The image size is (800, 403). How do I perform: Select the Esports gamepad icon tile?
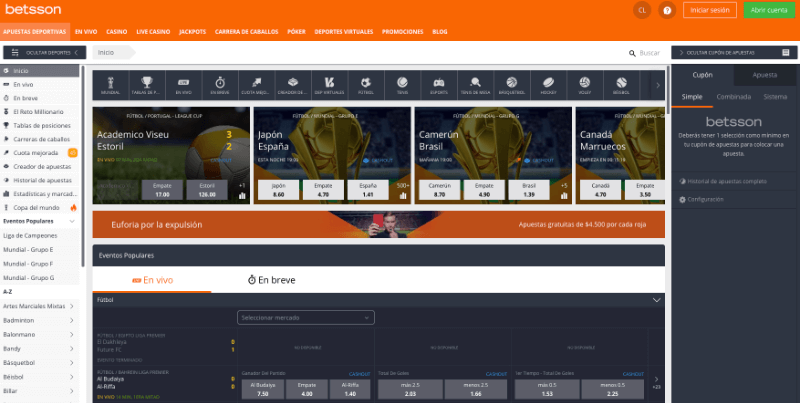tap(439, 85)
